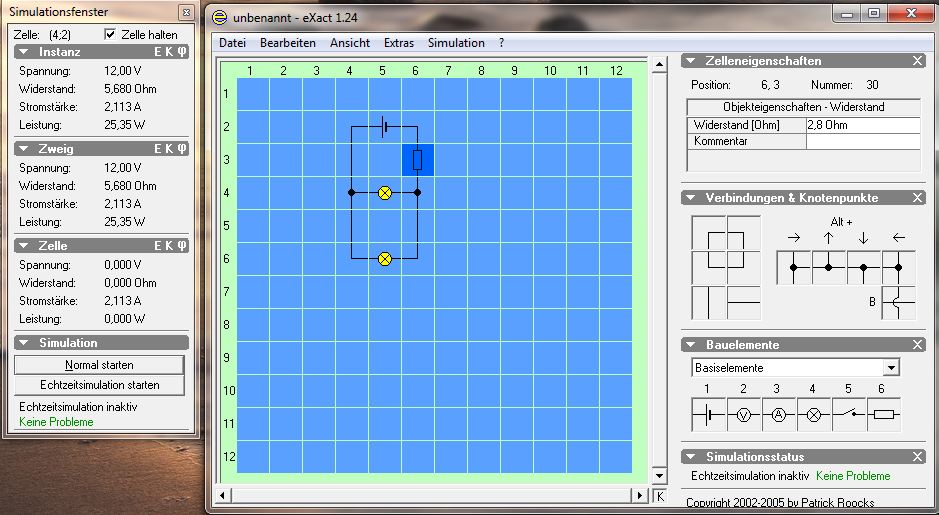939x515 pixels.
Task: Pick the voltmeter component from Bauelemente
Action: pos(744,415)
